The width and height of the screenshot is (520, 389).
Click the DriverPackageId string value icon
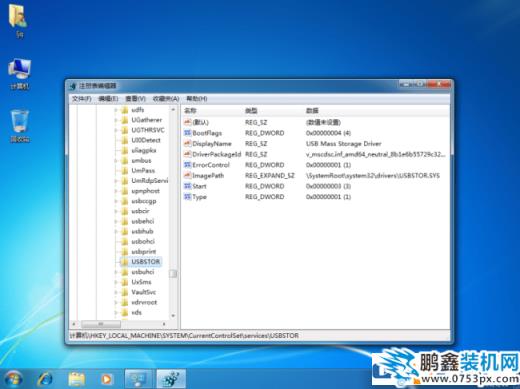pyautogui.click(x=187, y=154)
